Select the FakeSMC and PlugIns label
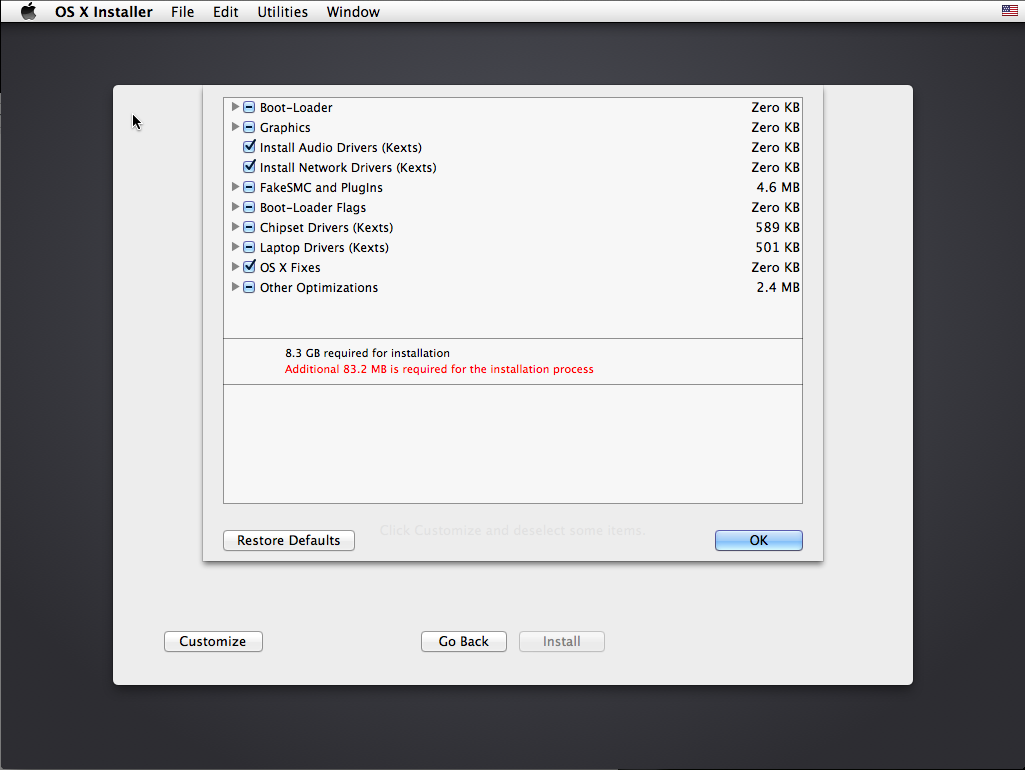 321,188
